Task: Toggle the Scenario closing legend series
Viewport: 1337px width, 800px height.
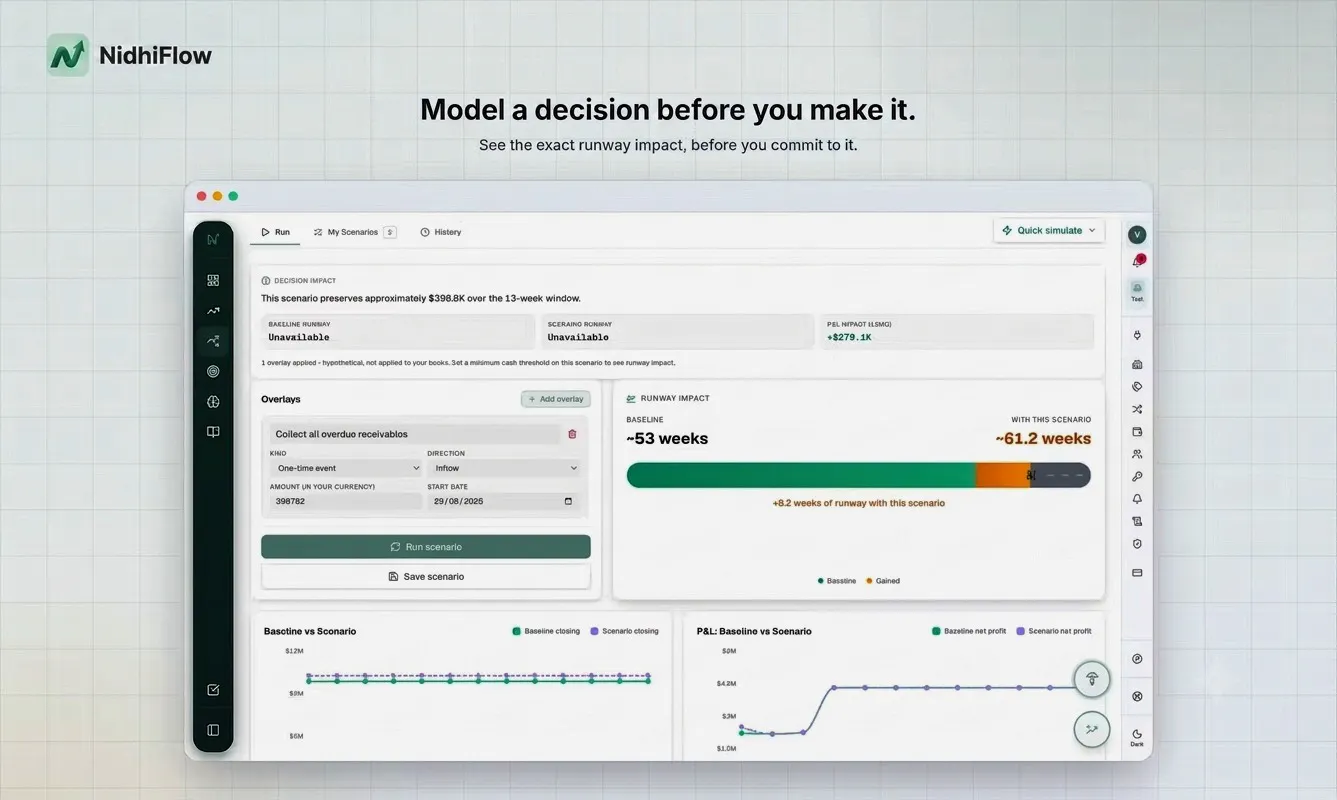Action: coord(625,631)
